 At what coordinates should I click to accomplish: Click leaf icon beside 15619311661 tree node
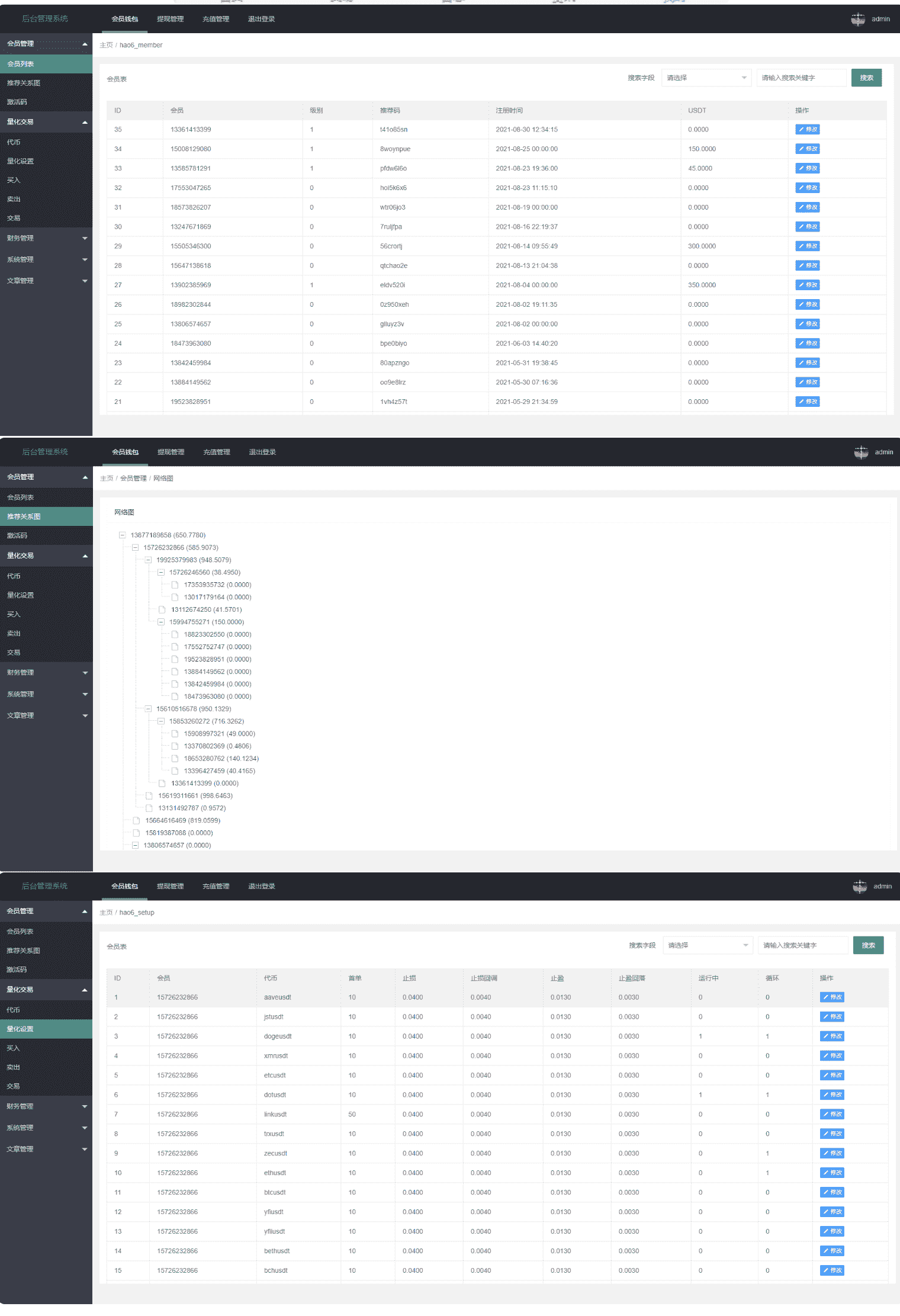click(x=149, y=796)
